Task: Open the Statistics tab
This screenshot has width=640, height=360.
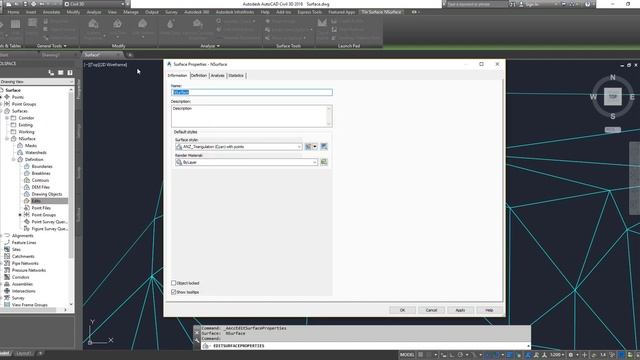Action: (x=236, y=76)
